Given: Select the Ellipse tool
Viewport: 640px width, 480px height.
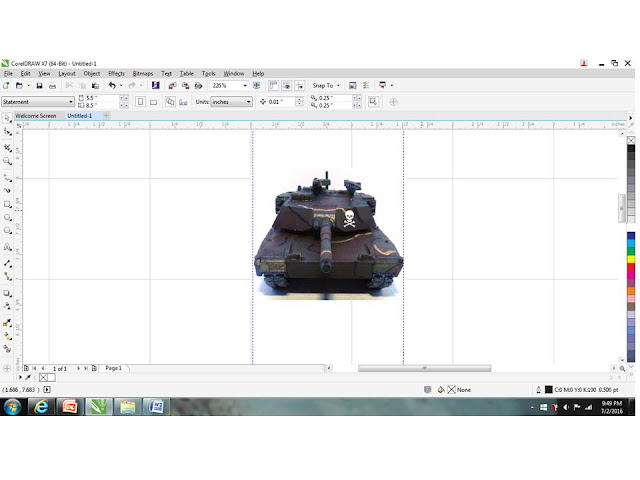Looking at the screenshot, I should 7,218.
